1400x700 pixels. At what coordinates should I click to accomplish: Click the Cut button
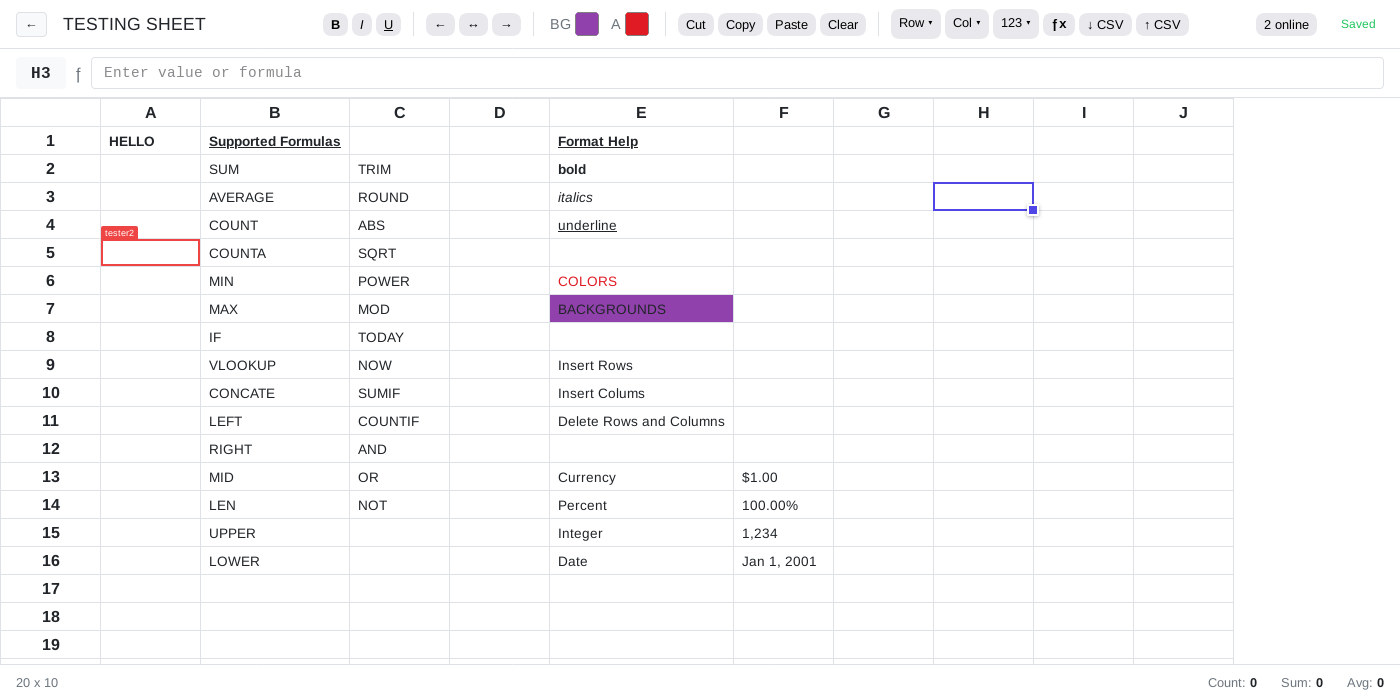coord(695,24)
